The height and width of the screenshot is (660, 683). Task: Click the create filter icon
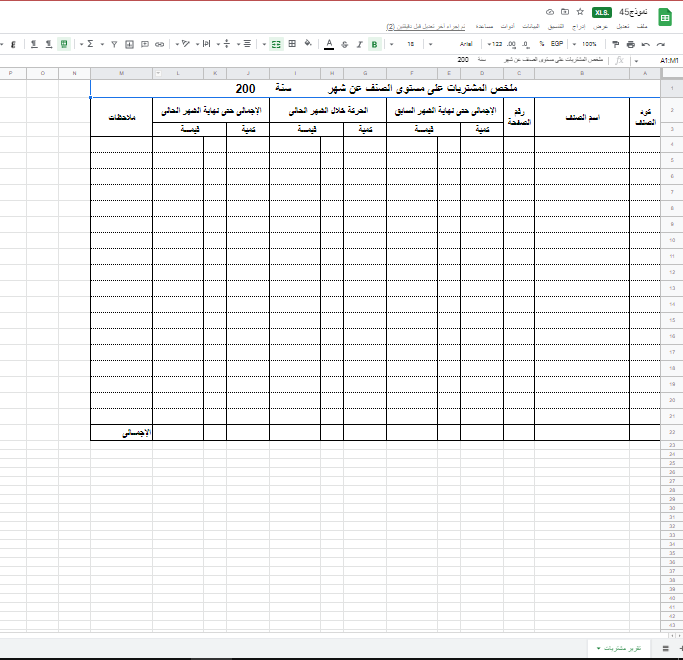coord(114,44)
